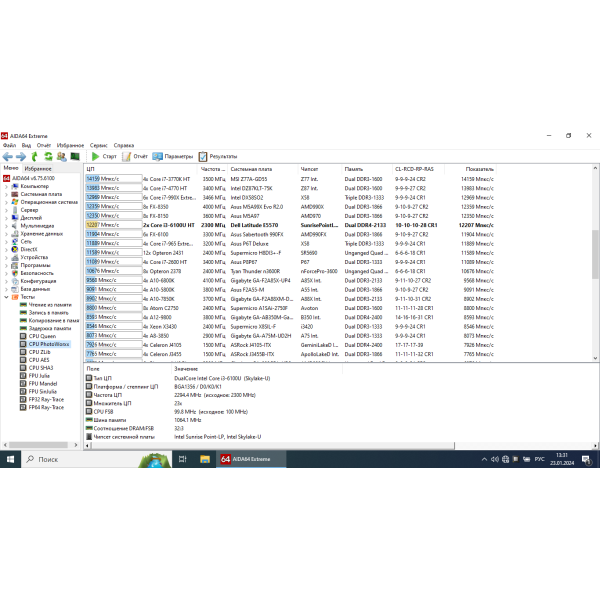
Task: Click the green Up arrow toolbar icon
Action: (34, 156)
